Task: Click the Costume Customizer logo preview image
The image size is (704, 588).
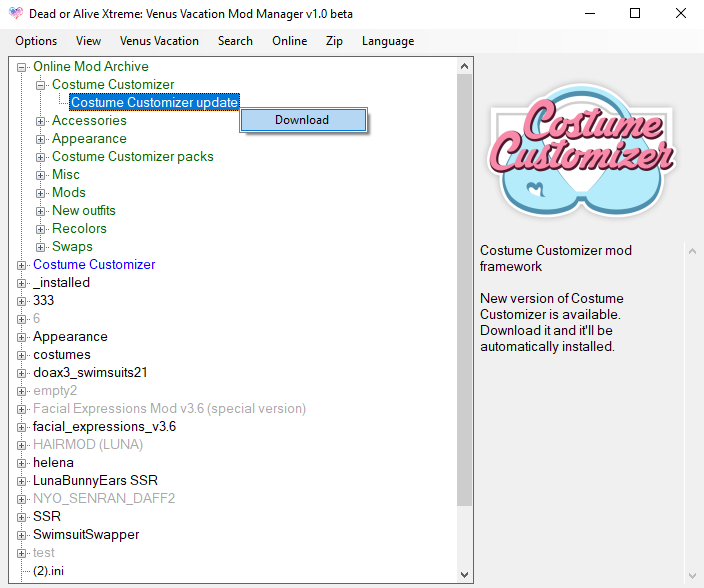Action: point(582,150)
